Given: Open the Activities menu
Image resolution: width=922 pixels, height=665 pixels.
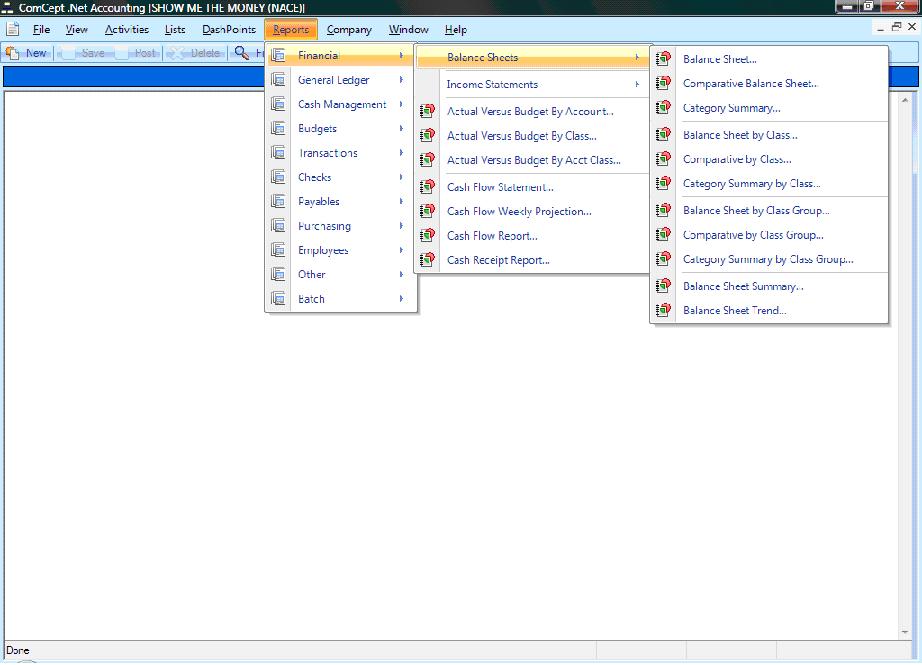Looking at the screenshot, I should click(x=126, y=30).
